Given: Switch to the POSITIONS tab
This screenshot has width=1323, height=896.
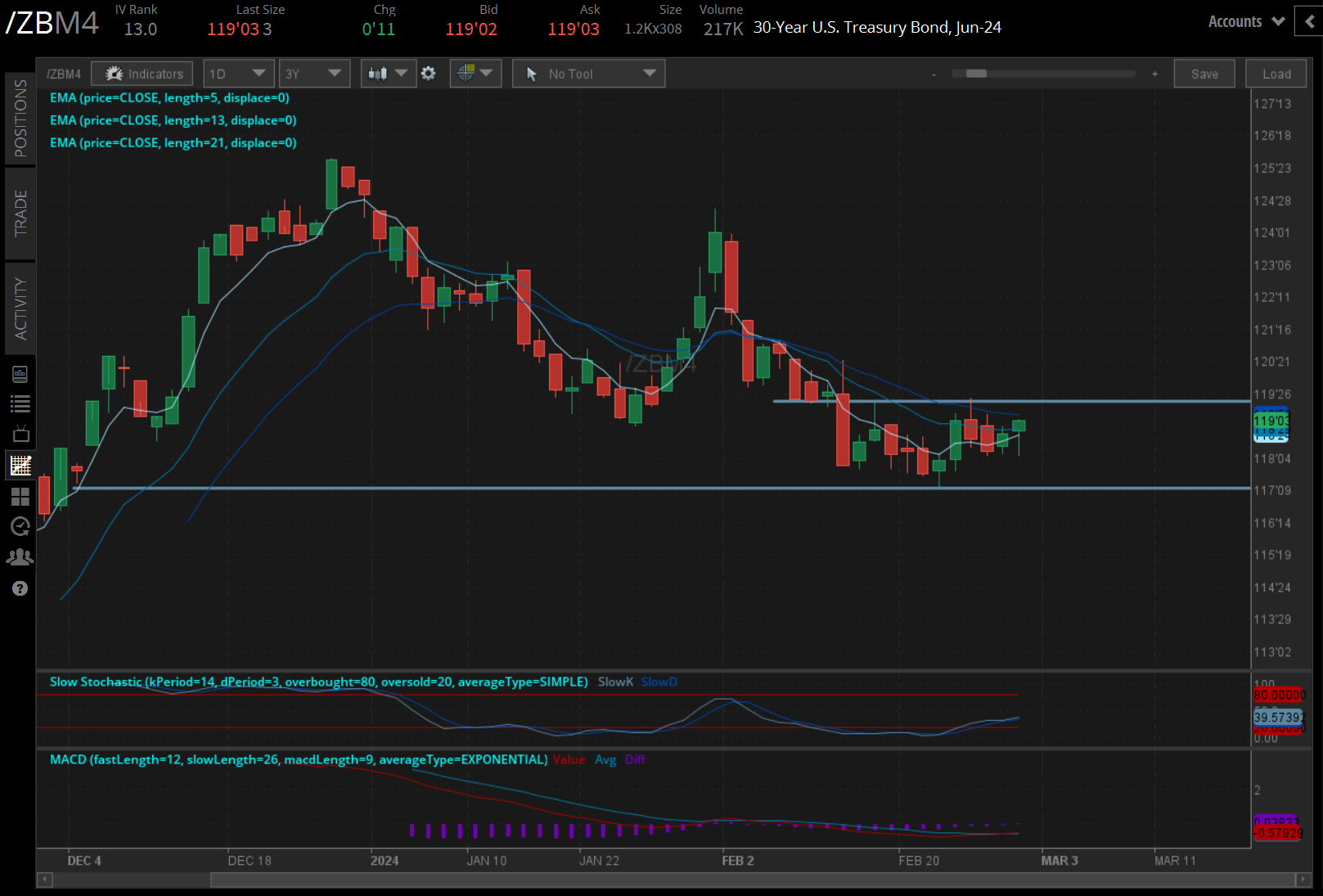Looking at the screenshot, I should (x=20, y=118).
